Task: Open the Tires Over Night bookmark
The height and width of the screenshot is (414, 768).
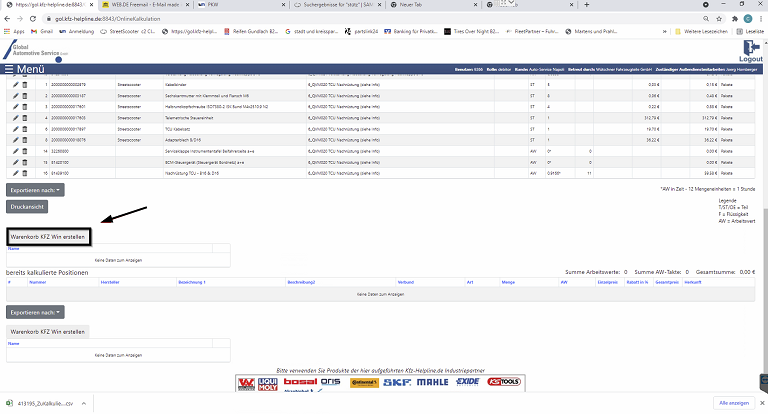Action: point(472,31)
